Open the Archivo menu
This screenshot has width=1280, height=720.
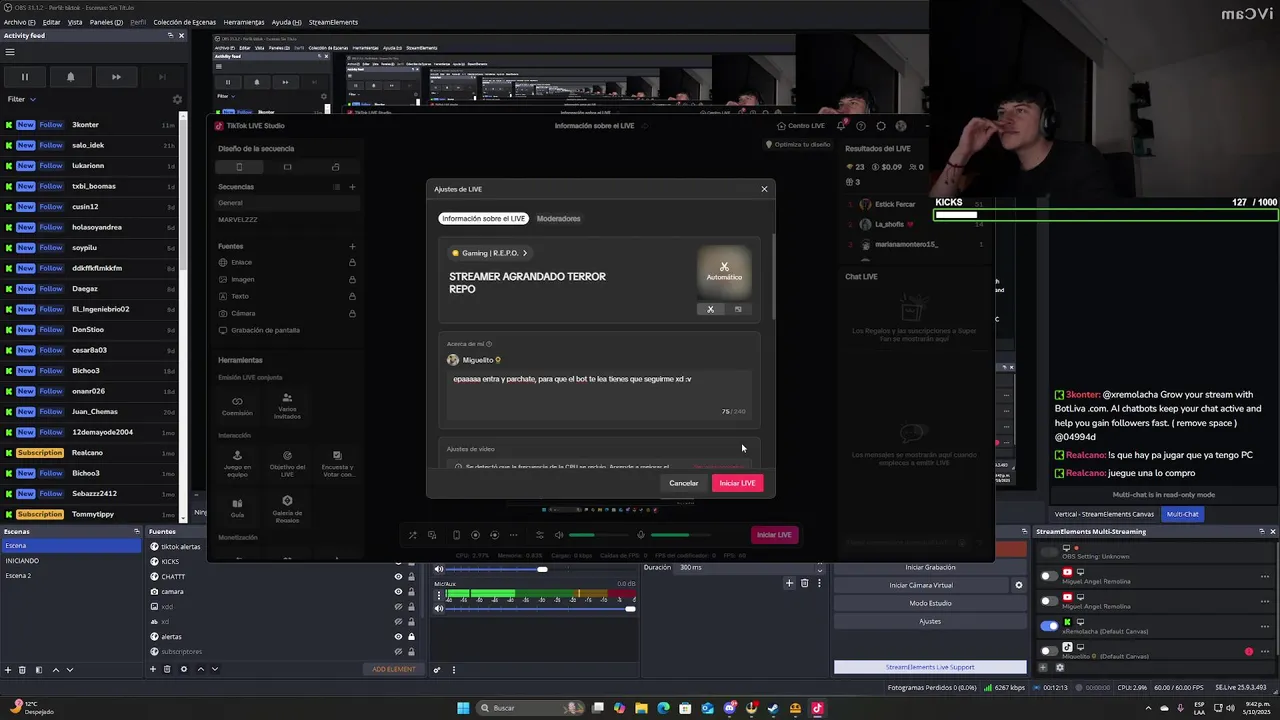pos(19,22)
